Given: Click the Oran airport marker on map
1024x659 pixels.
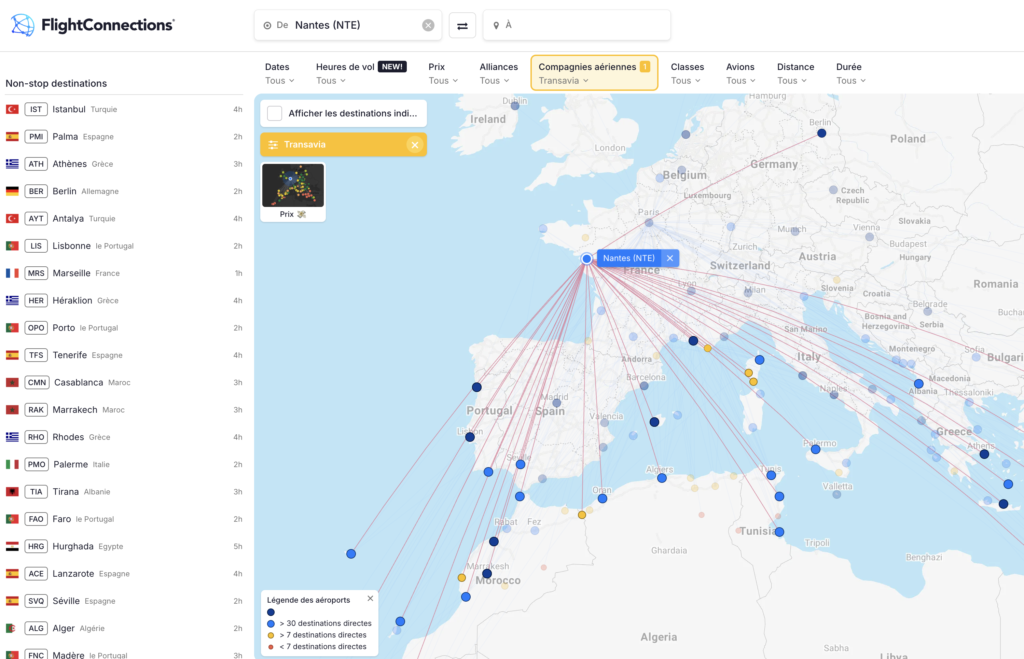Looking at the screenshot, I should pyautogui.click(x=603, y=498).
